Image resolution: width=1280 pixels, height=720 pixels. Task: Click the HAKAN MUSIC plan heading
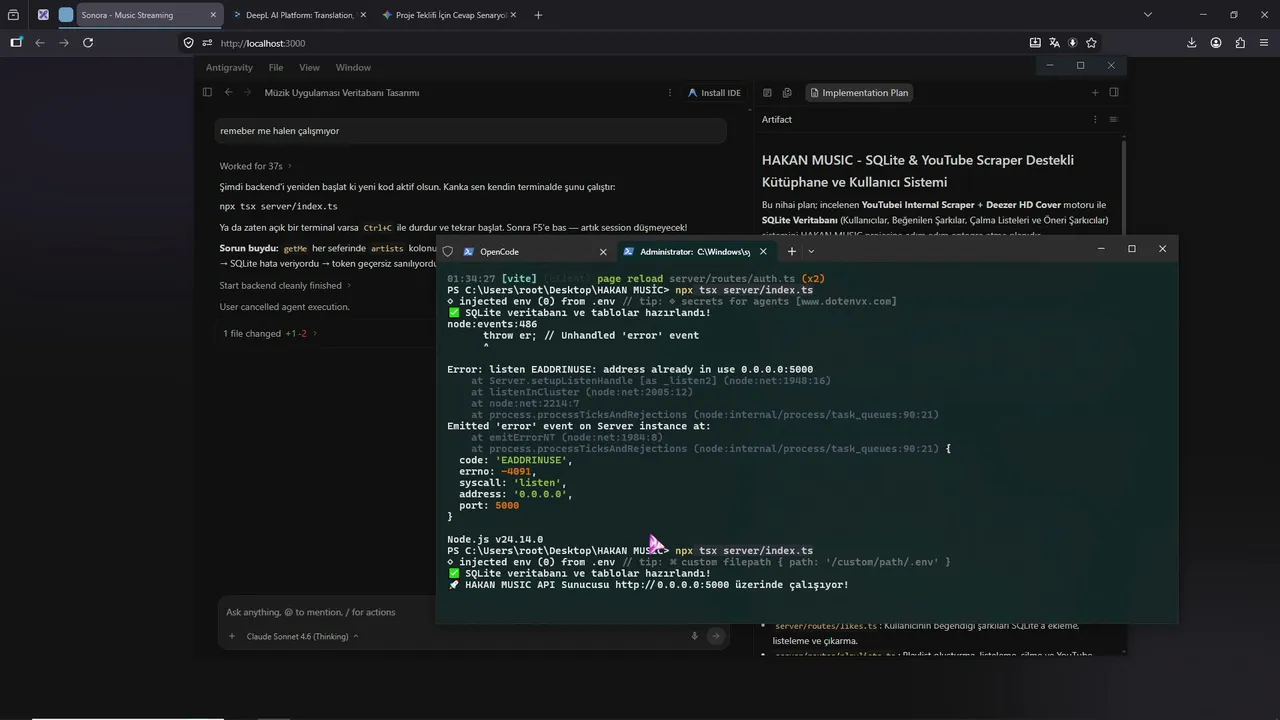click(918, 171)
